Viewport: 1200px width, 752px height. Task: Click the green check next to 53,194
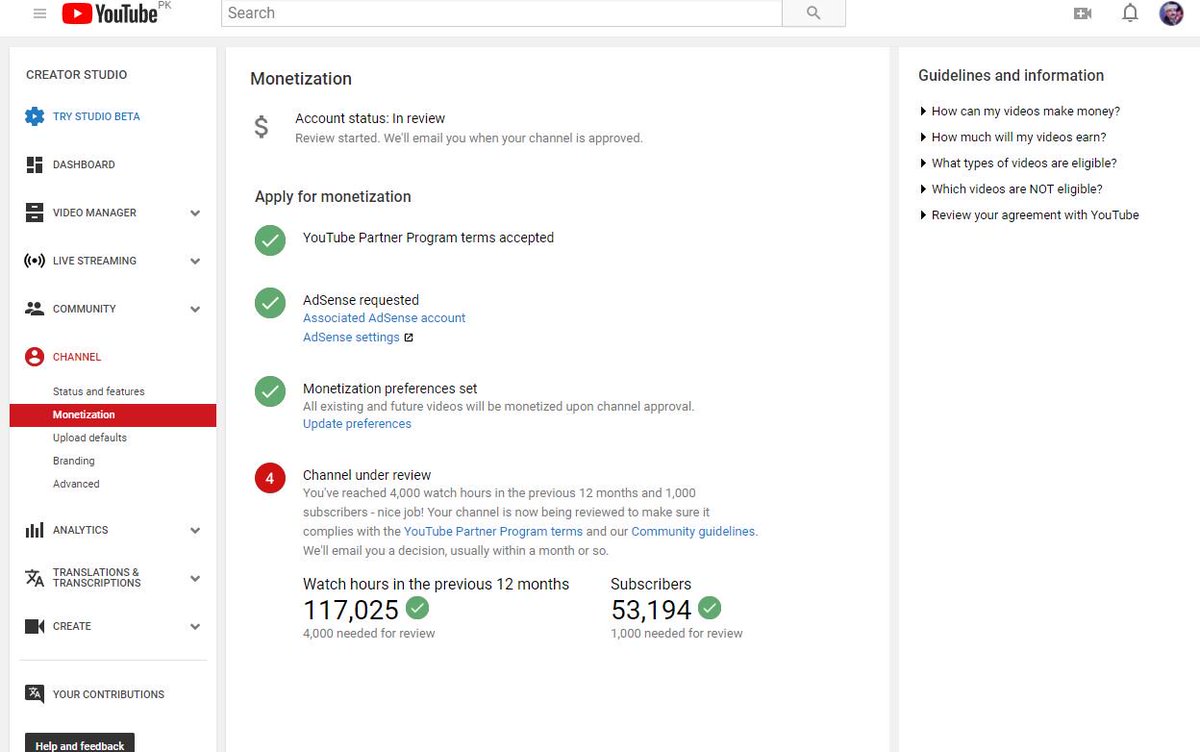(x=710, y=607)
